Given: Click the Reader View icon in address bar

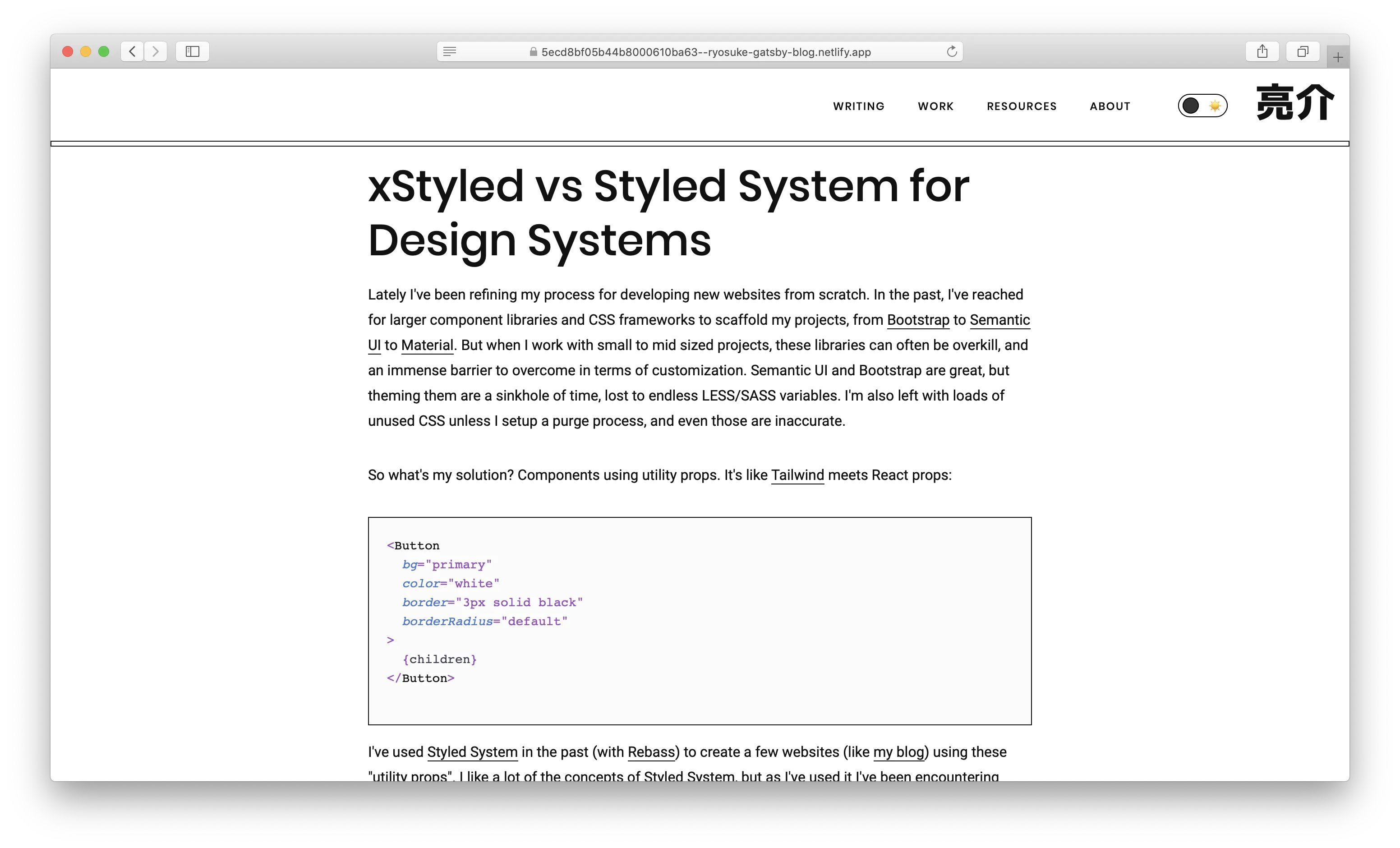Looking at the screenshot, I should [449, 51].
